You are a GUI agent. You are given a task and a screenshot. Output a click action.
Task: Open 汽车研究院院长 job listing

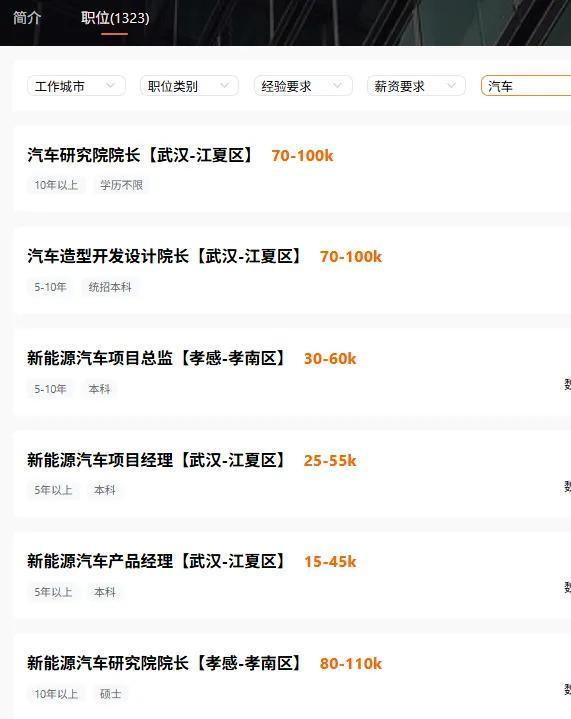click(140, 155)
